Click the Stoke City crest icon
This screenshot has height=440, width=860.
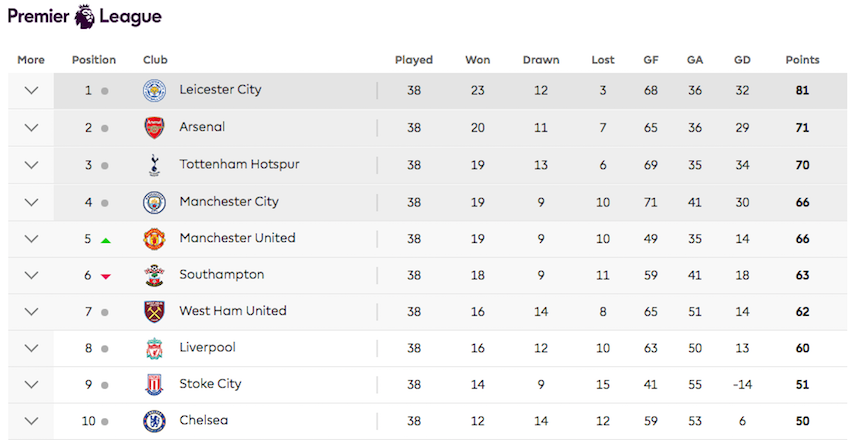(154, 384)
